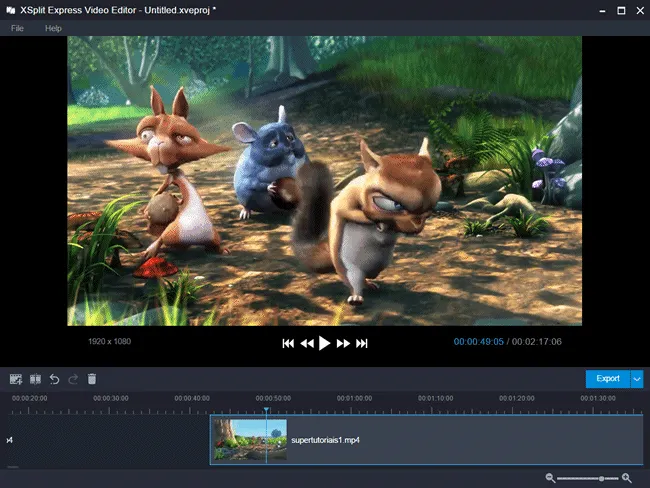Expand the Export dropdown arrow

click(637, 379)
